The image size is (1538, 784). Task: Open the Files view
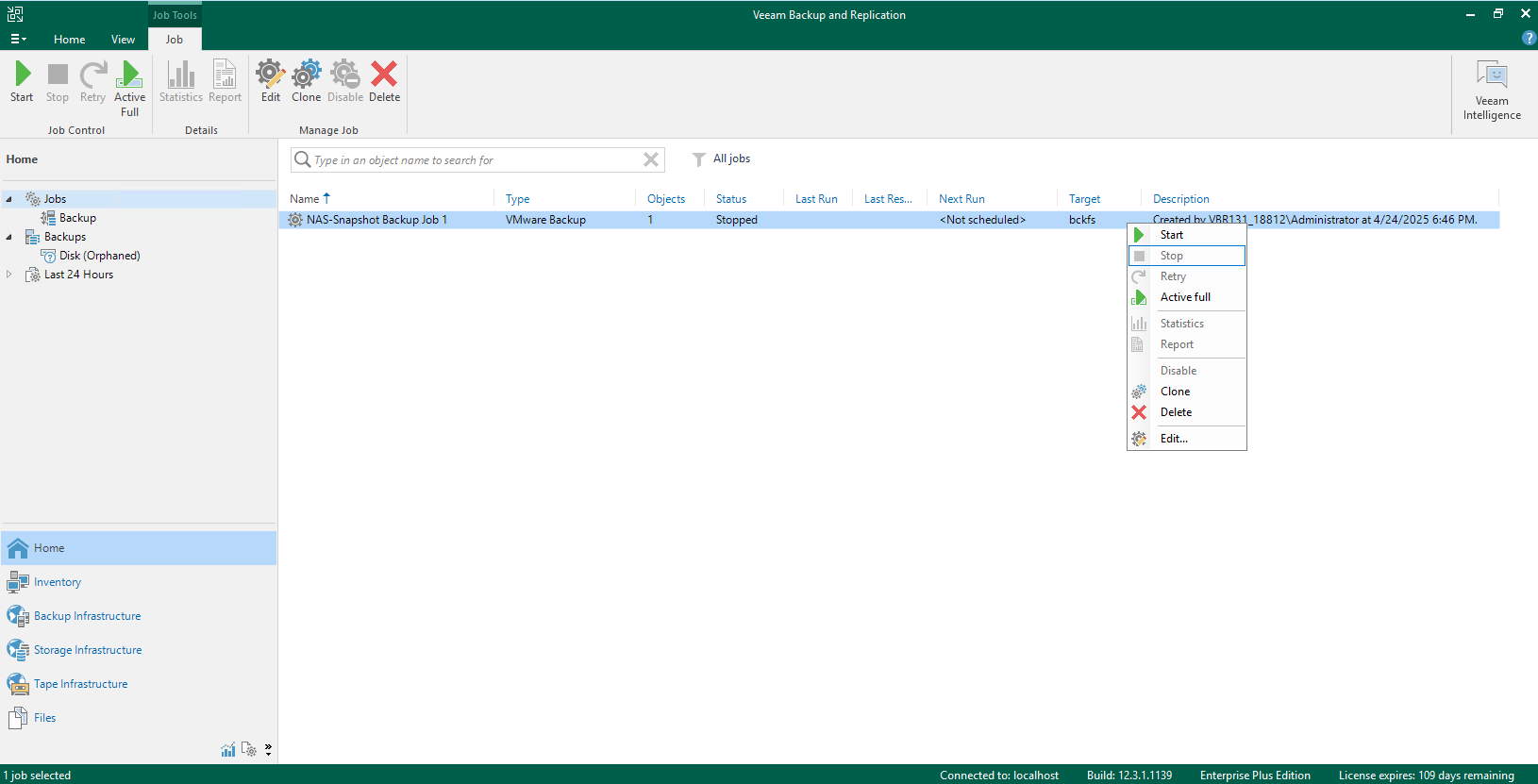139,718
